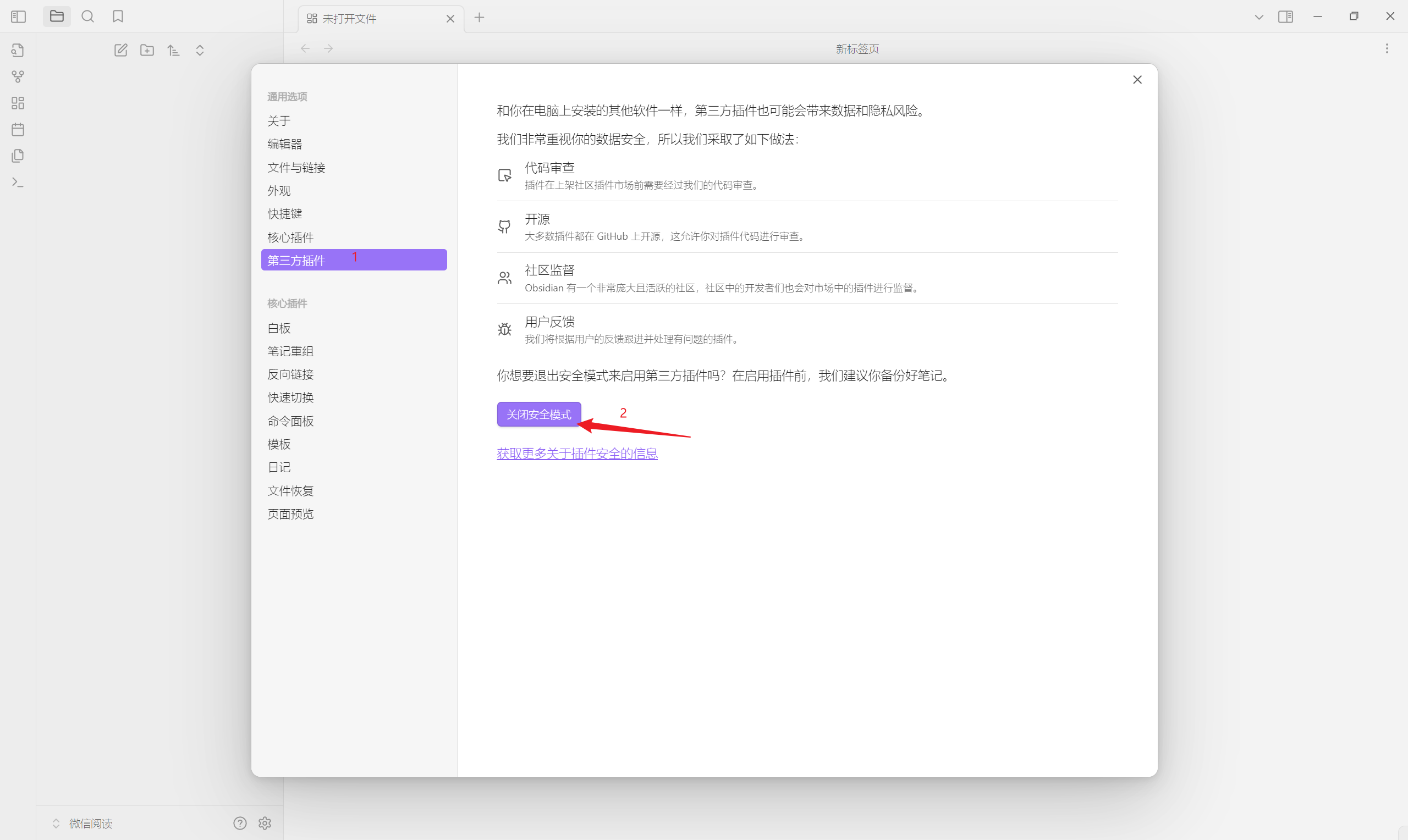Open the file explorer tab icon

[57, 16]
